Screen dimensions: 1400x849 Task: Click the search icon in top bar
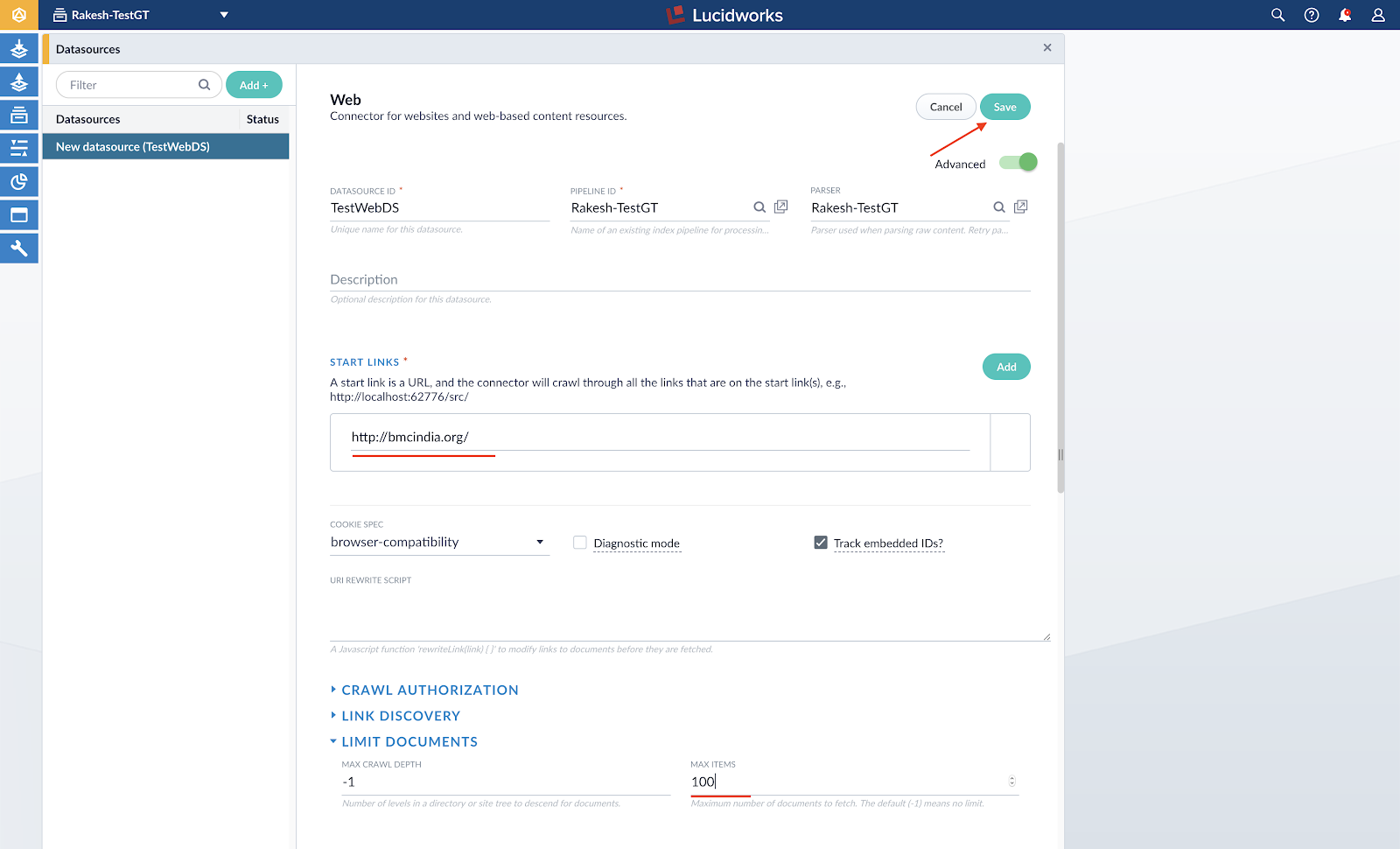click(1277, 15)
